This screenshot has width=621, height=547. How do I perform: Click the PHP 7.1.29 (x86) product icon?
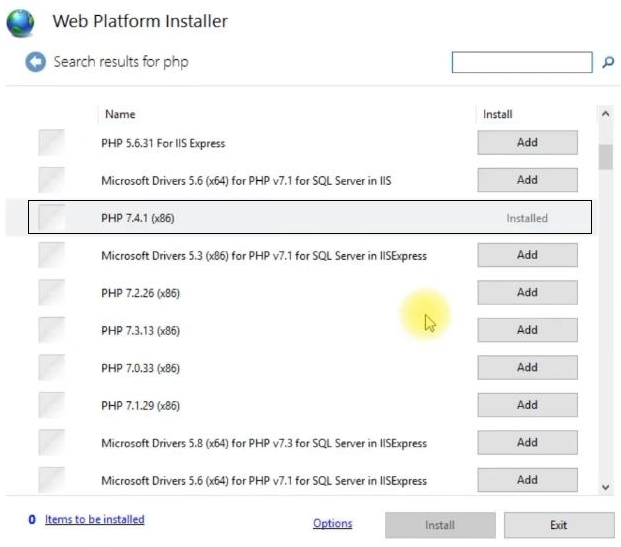pos(52,405)
